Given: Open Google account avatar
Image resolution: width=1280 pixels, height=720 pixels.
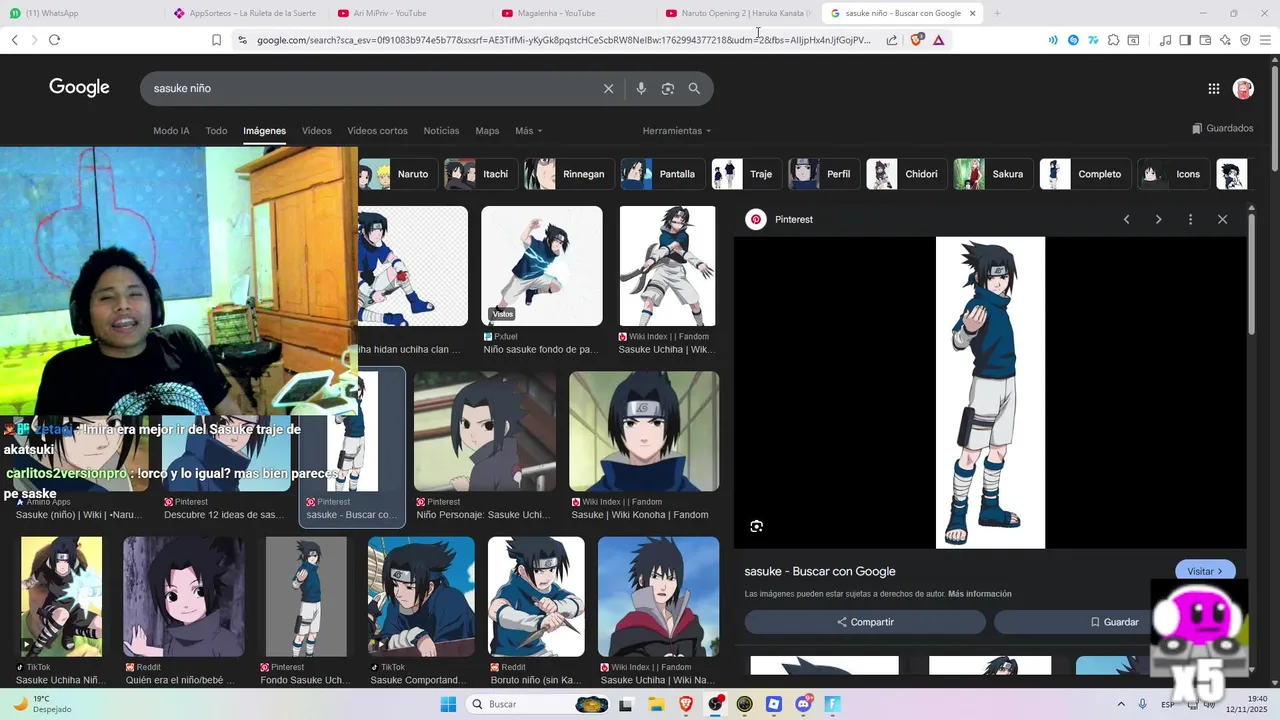Looking at the screenshot, I should click(1243, 88).
